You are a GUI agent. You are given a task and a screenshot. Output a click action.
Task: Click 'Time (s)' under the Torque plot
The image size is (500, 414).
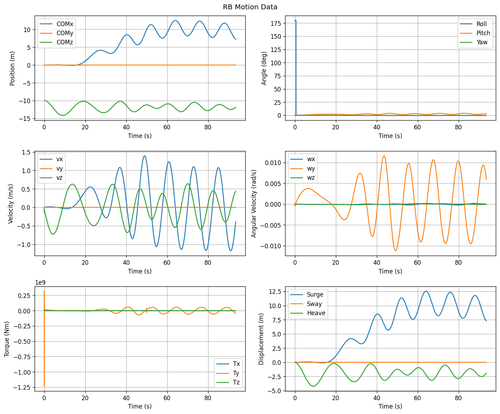140,407
